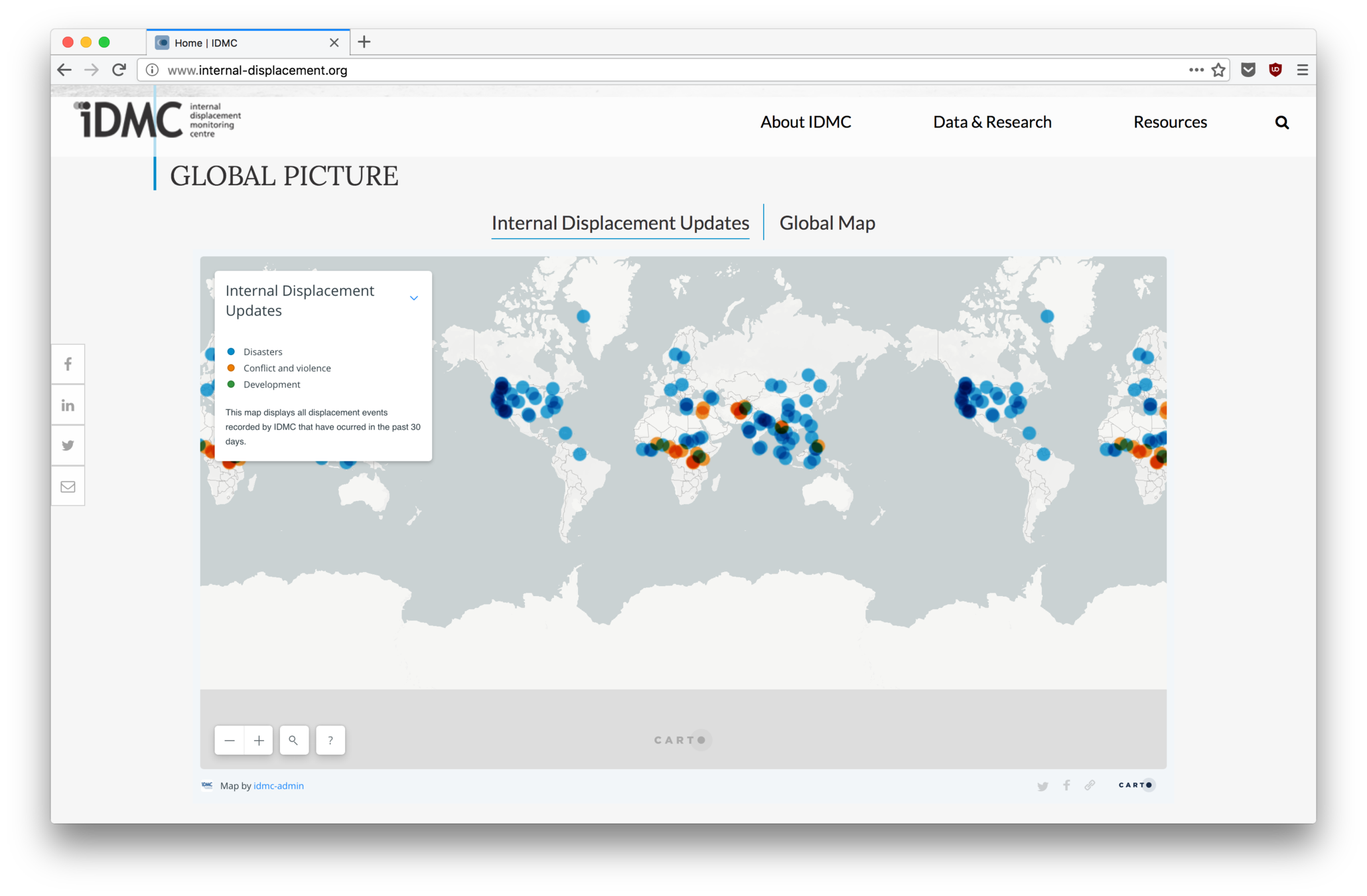Share page via Twitter sidebar icon
Screen dimensions: 1367x896
tap(68, 445)
